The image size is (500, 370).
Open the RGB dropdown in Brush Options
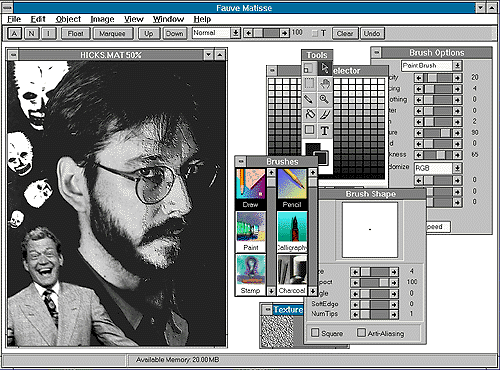pyautogui.click(x=457, y=168)
